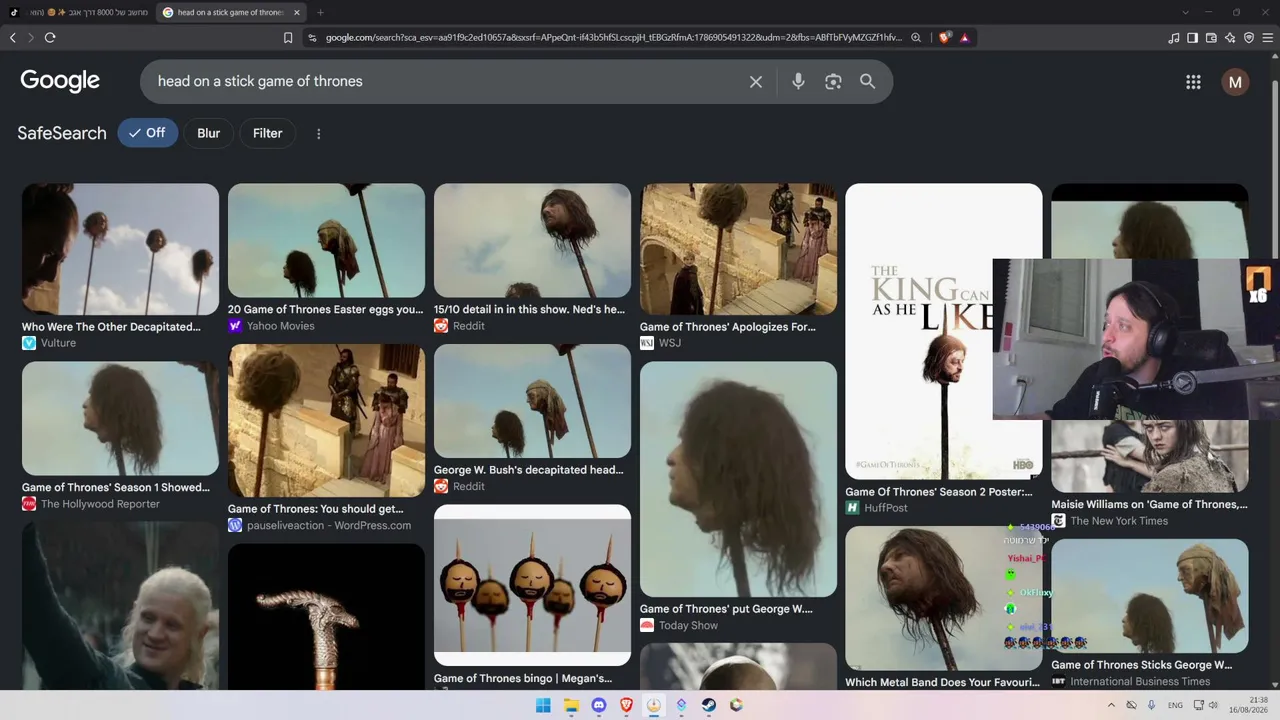This screenshot has height=720, width=1280.
Task: Open Discord from the taskbar
Action: tap(599, 705)
